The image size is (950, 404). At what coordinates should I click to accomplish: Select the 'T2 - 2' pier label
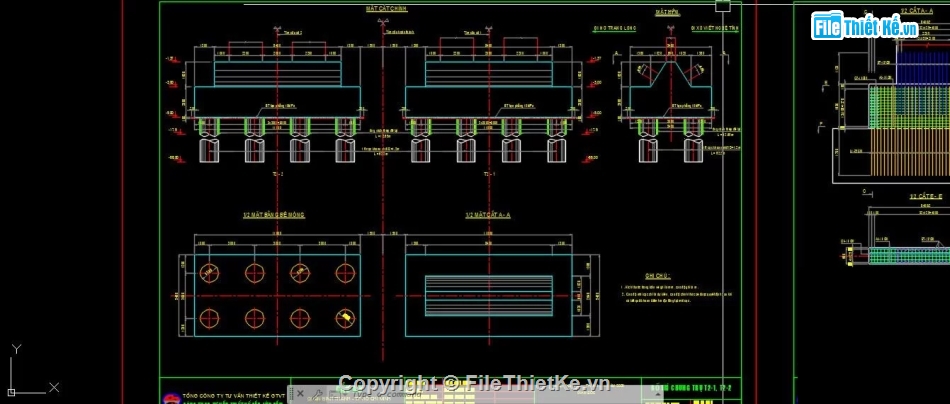coord(278,174)
